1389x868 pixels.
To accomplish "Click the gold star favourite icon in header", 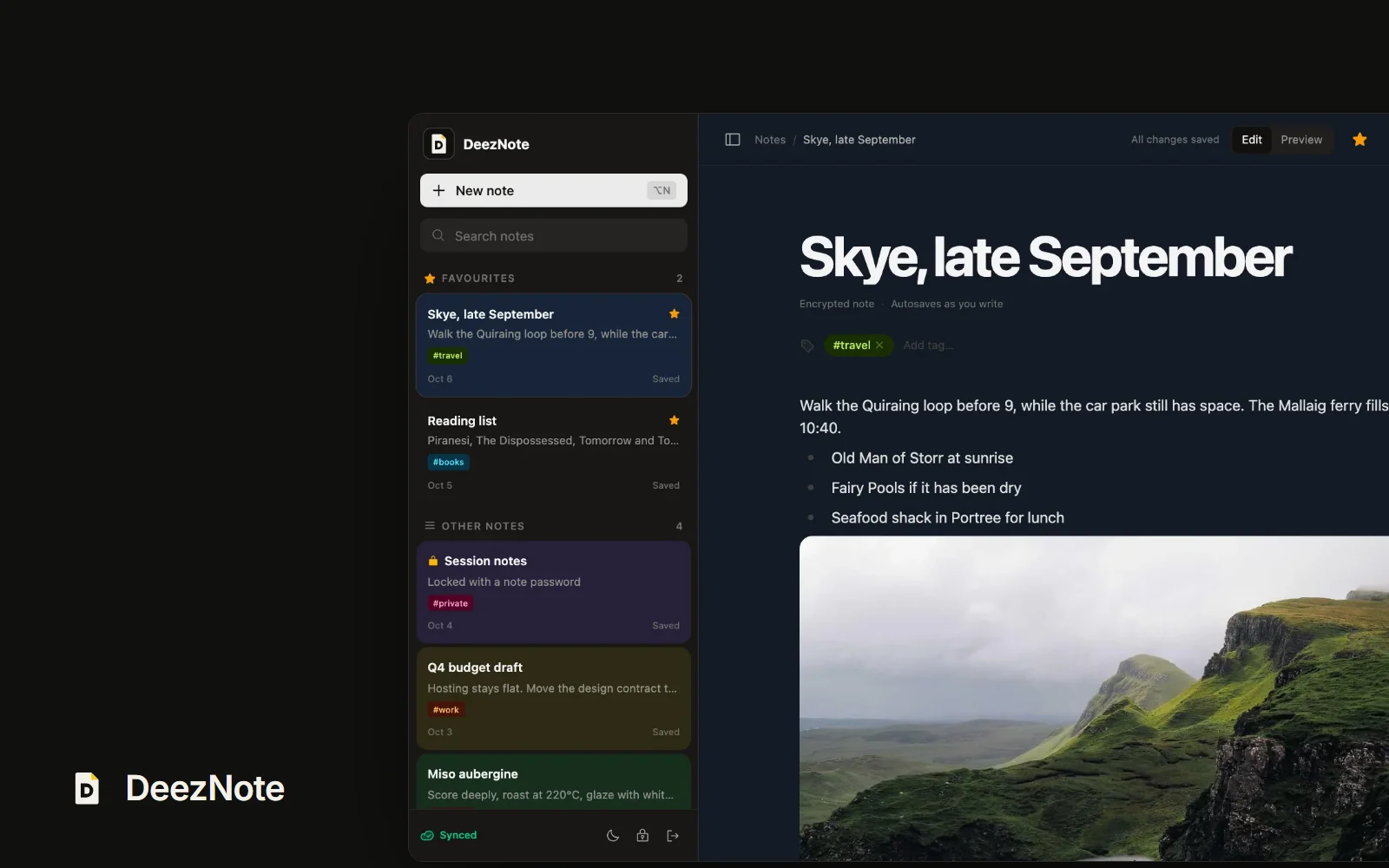I will tap(1359, 140).
